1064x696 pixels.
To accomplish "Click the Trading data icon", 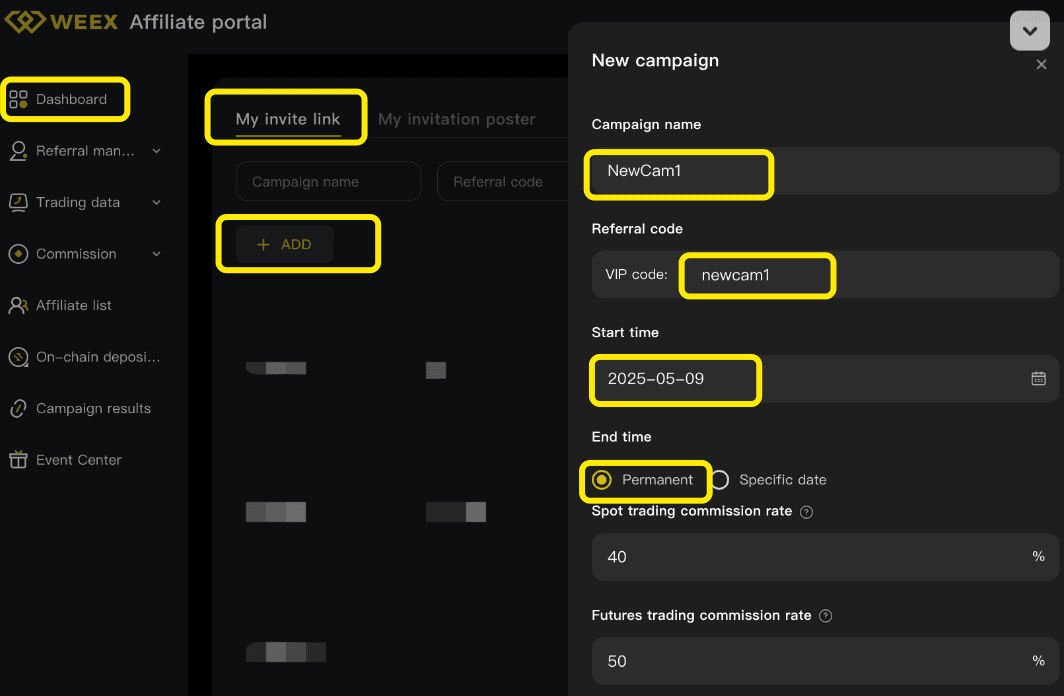I will tap(18, 203).
